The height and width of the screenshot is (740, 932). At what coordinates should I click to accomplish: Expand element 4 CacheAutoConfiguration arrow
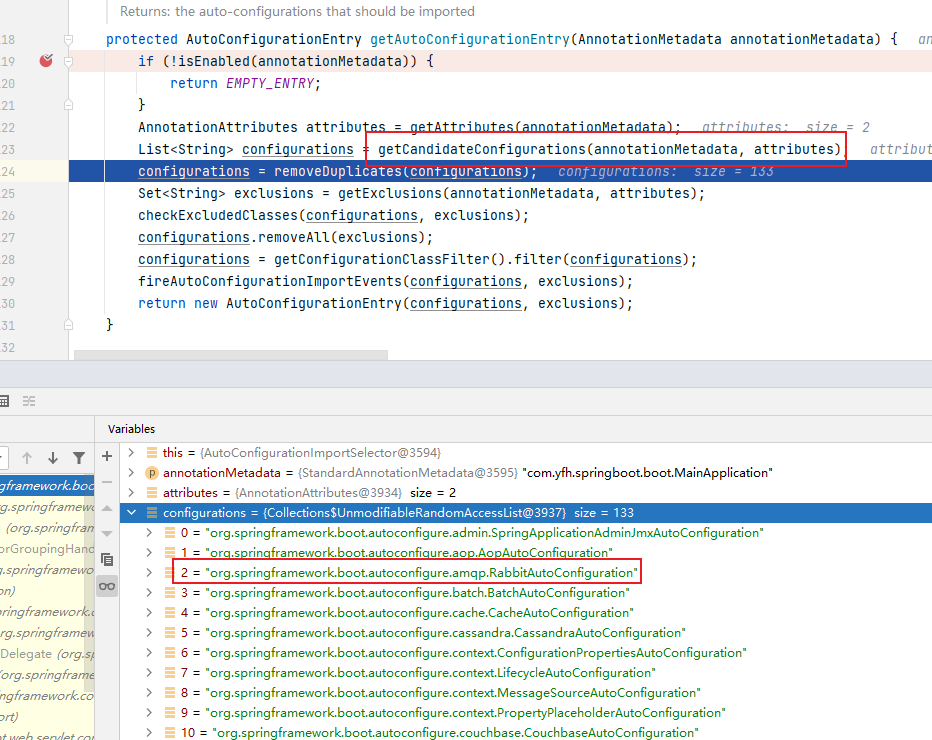[x=149, y=612]
